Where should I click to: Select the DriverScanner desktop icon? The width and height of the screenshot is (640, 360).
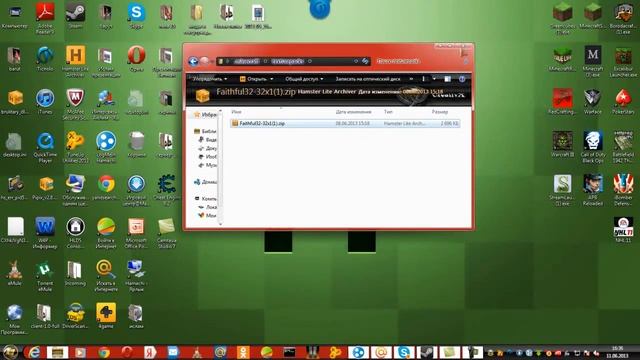(x=75, y=316)
